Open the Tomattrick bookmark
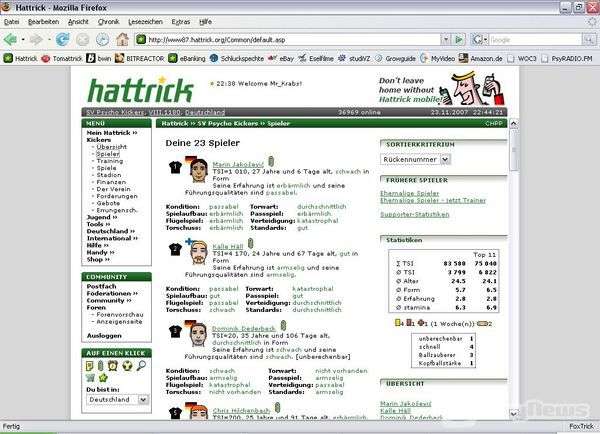 point(62,58)
